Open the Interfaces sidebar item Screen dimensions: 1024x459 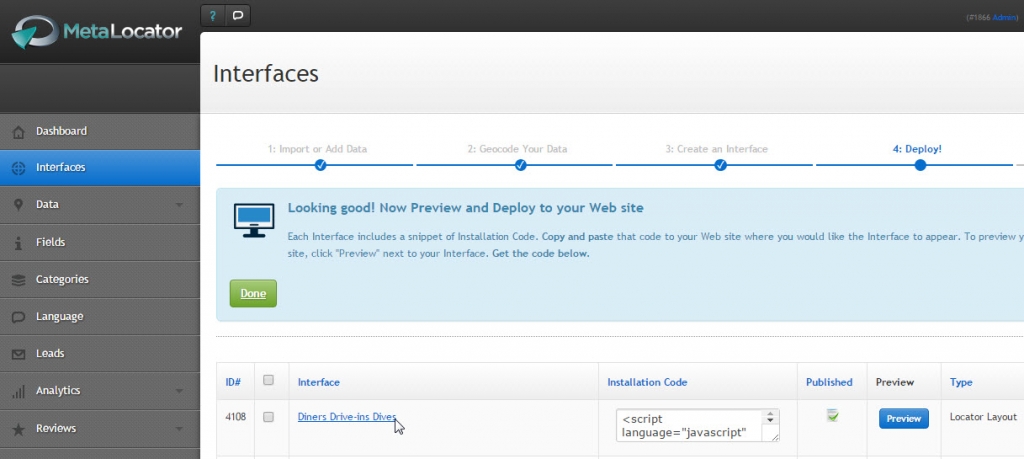tap(100, 168)
